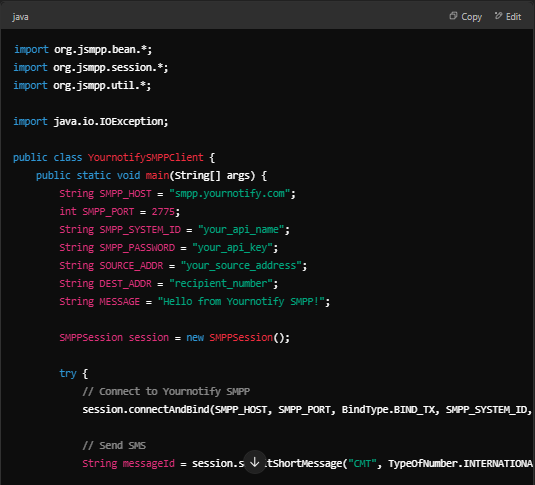Copy the Java code block
535x485 pixels.
click(465, 16)
